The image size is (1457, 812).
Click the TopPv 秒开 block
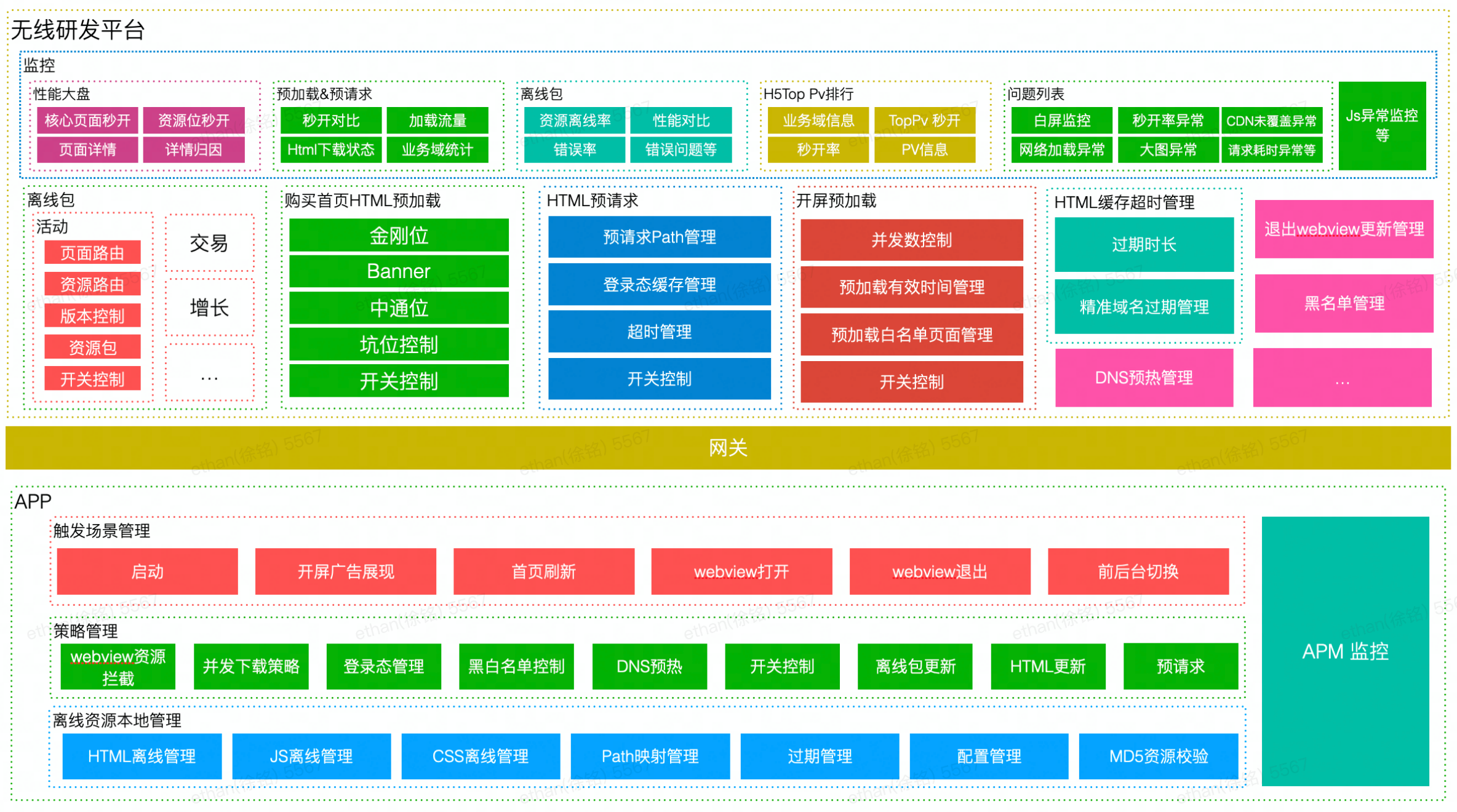tap(925, 120)
